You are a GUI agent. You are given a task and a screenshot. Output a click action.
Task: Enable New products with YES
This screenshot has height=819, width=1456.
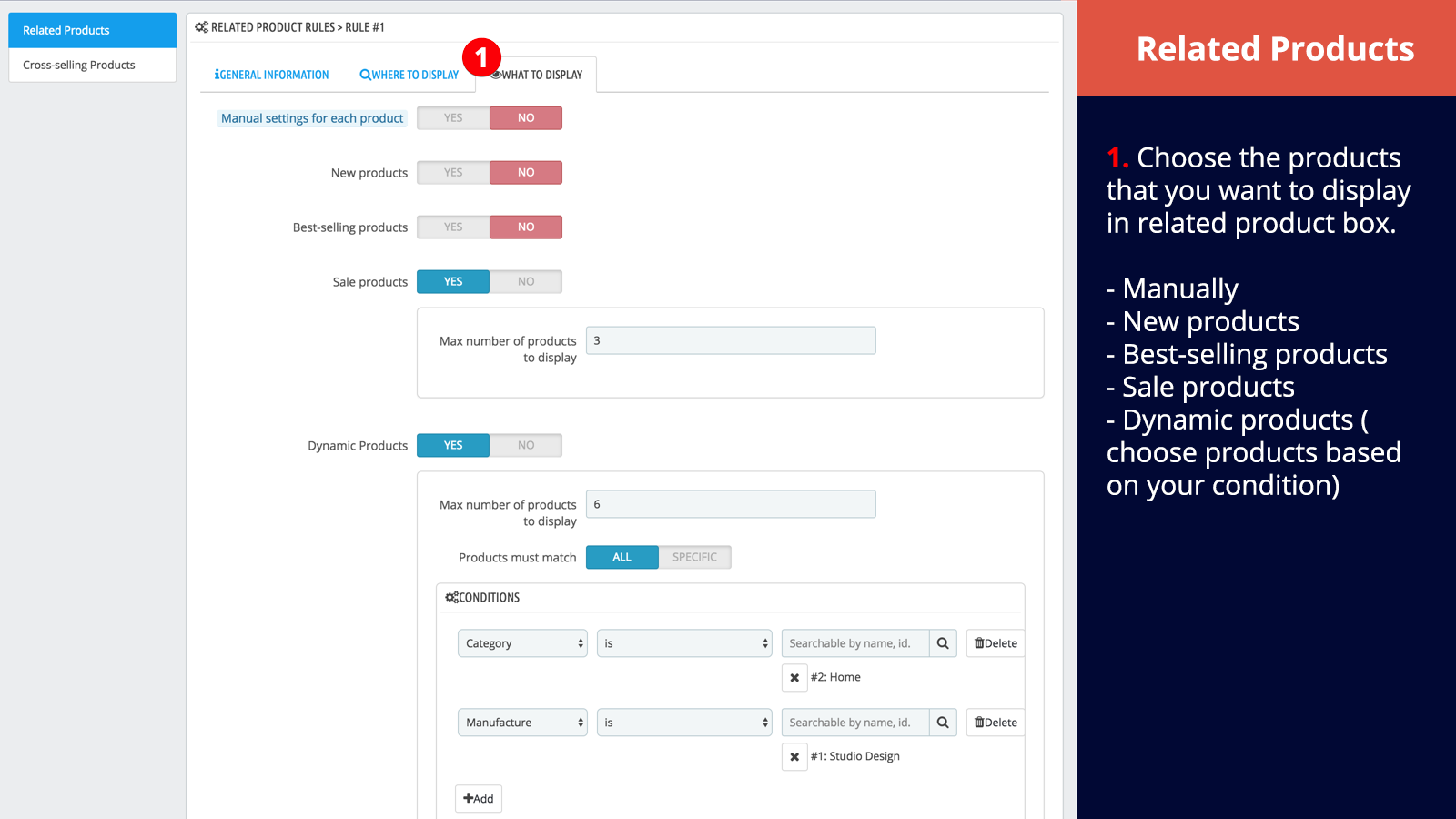(453, 173)
